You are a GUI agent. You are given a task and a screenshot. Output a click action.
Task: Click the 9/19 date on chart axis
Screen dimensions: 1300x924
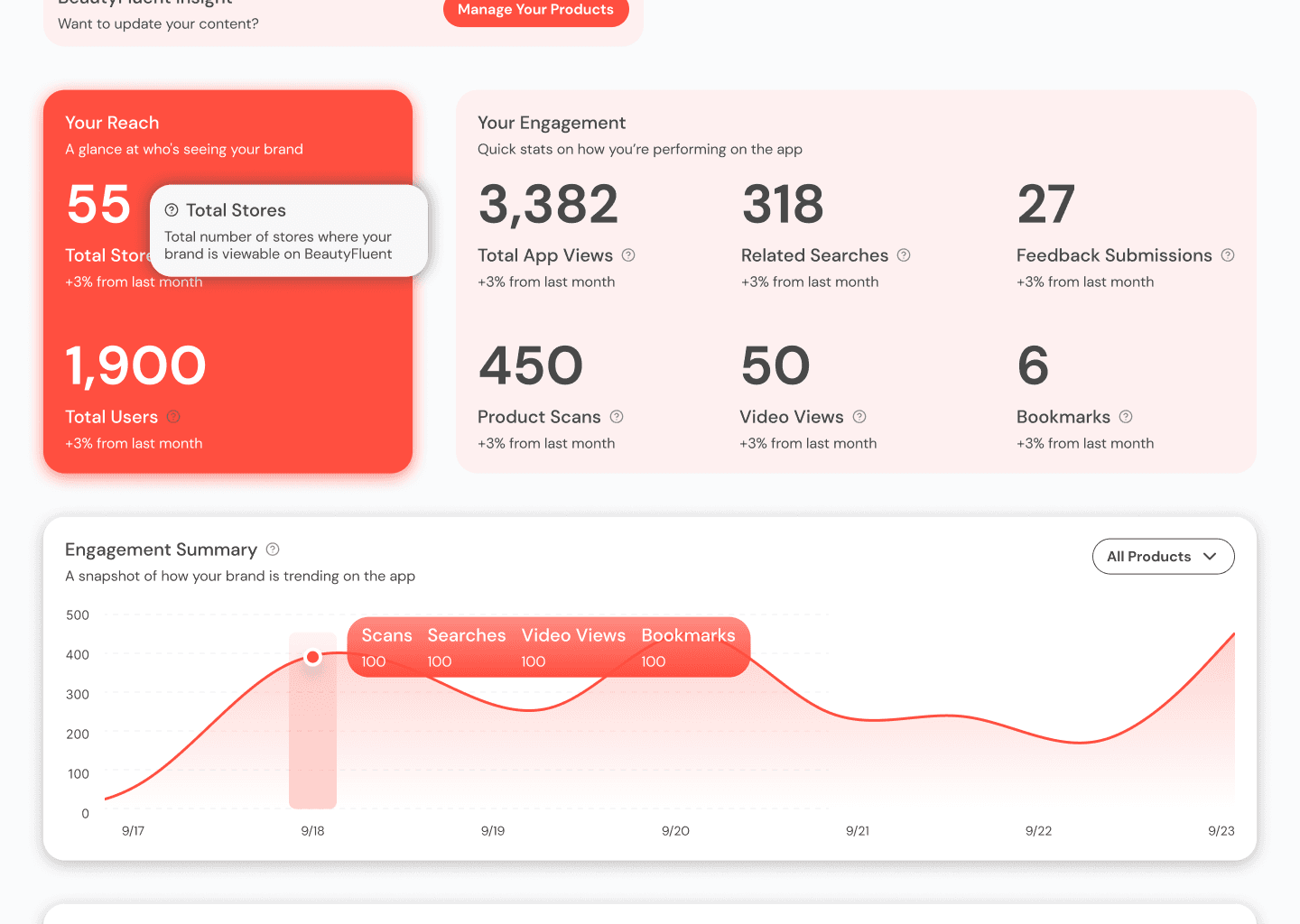(493, 831)
